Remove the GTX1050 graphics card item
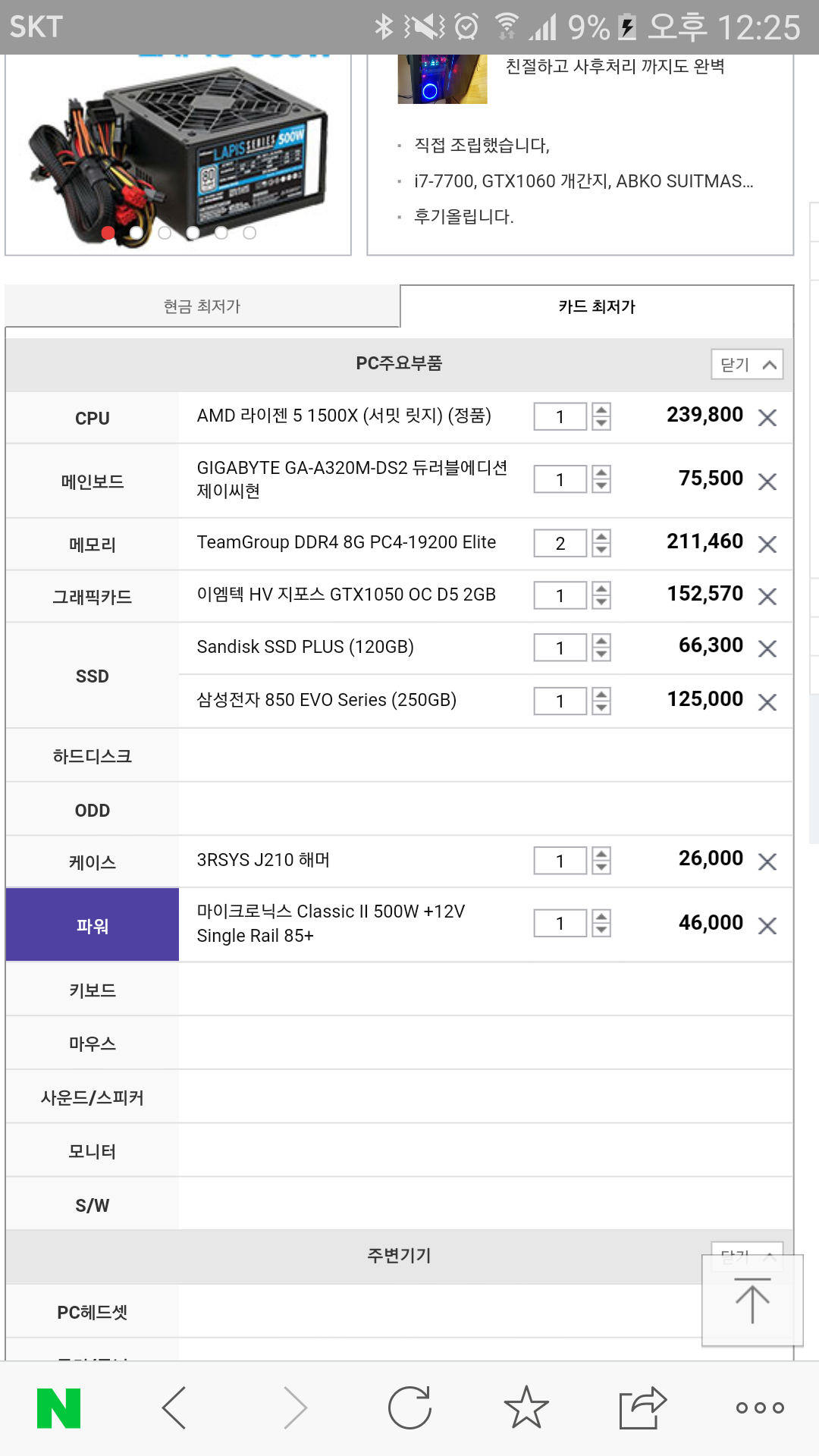 click(767, 597)
